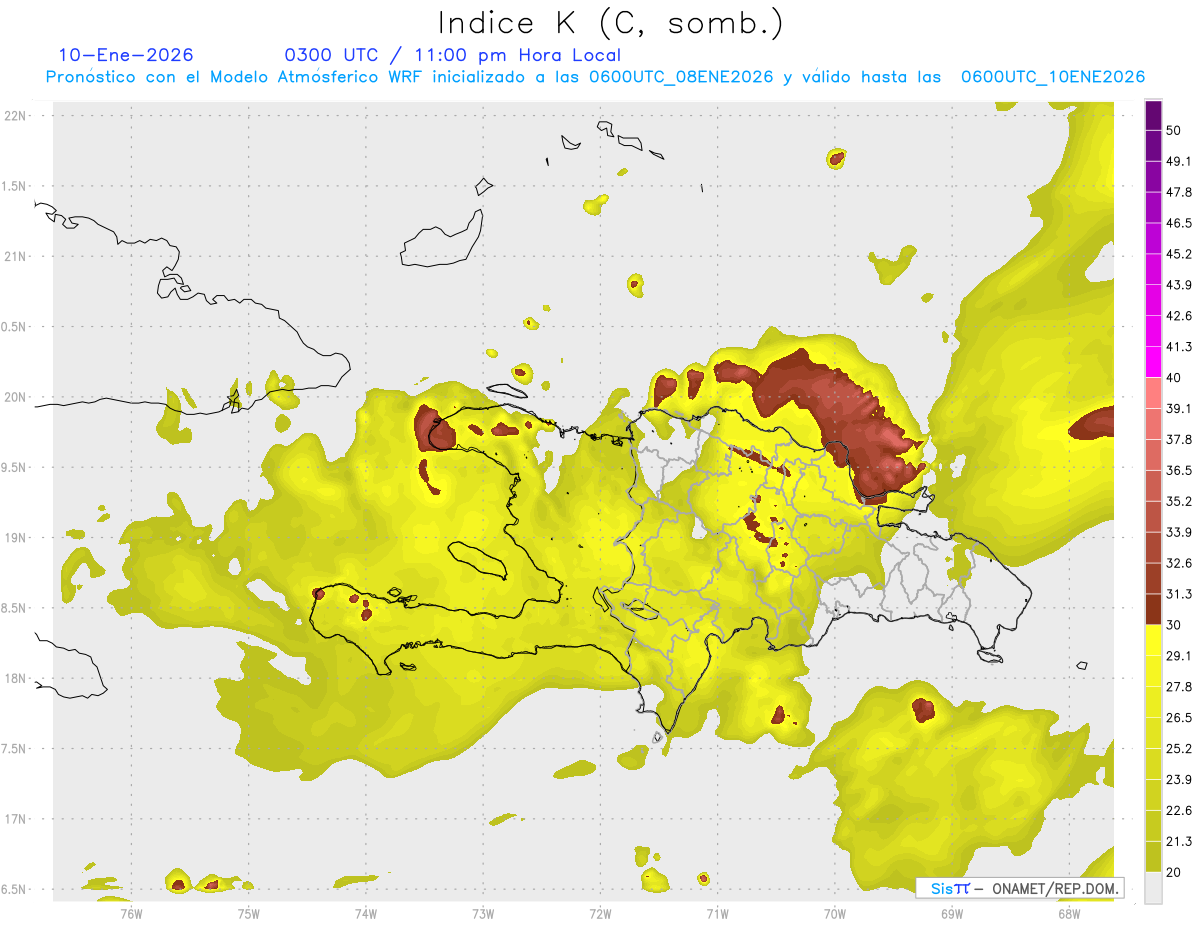Click the "0300 UTC / 11:00 pm Hora Local" text
This screenshot has height=927, width=1200.
452,55
